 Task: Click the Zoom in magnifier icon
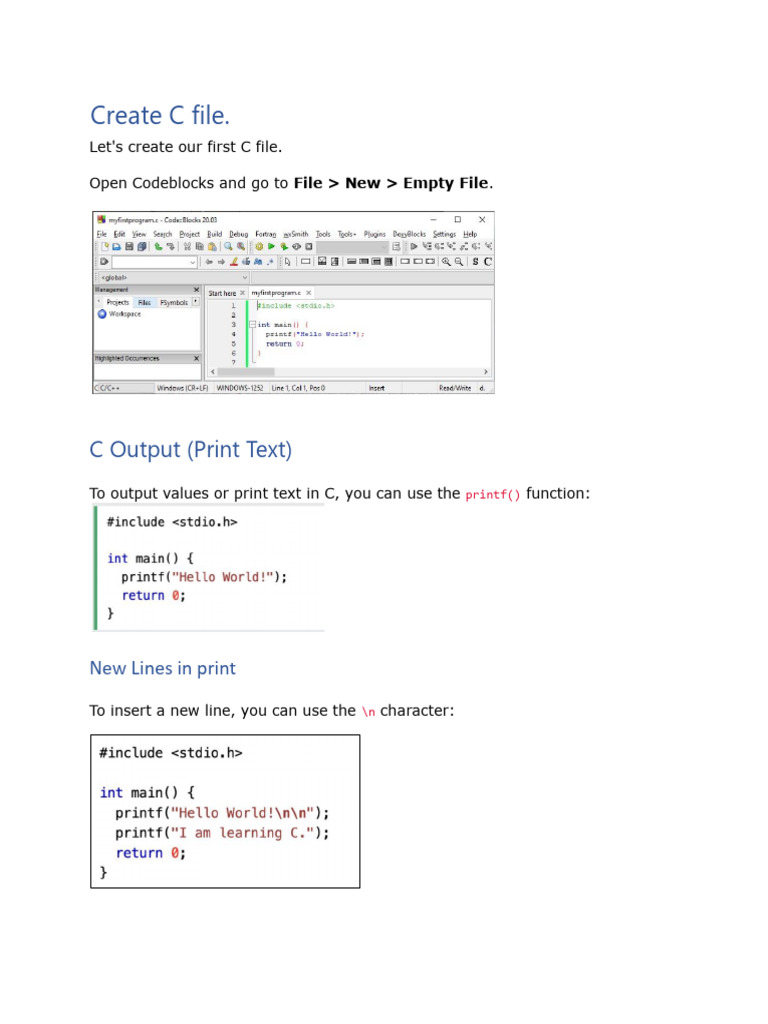pyautogui.click(x=446, y=262)
